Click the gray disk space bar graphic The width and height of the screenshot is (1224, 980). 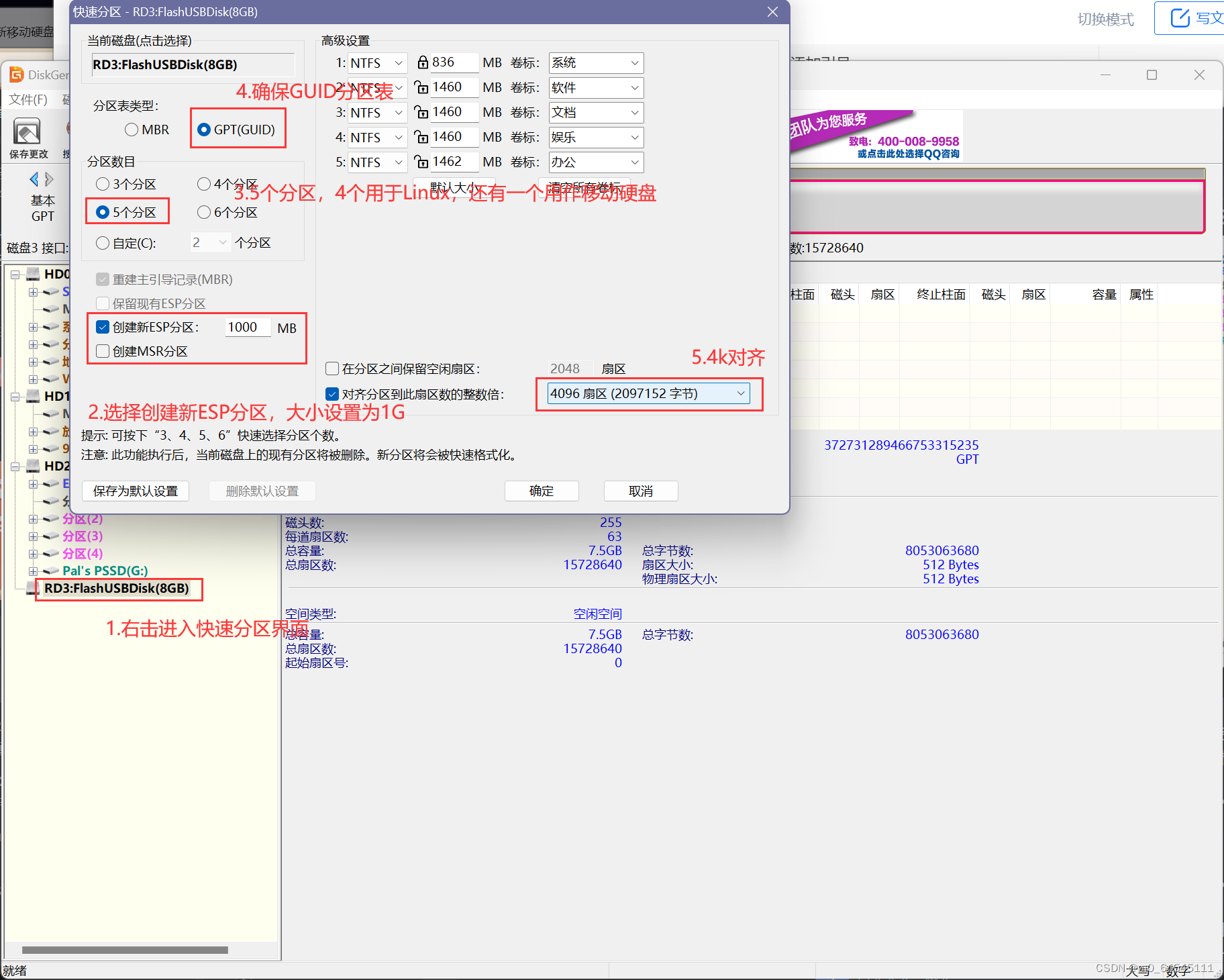coord(997,206)
